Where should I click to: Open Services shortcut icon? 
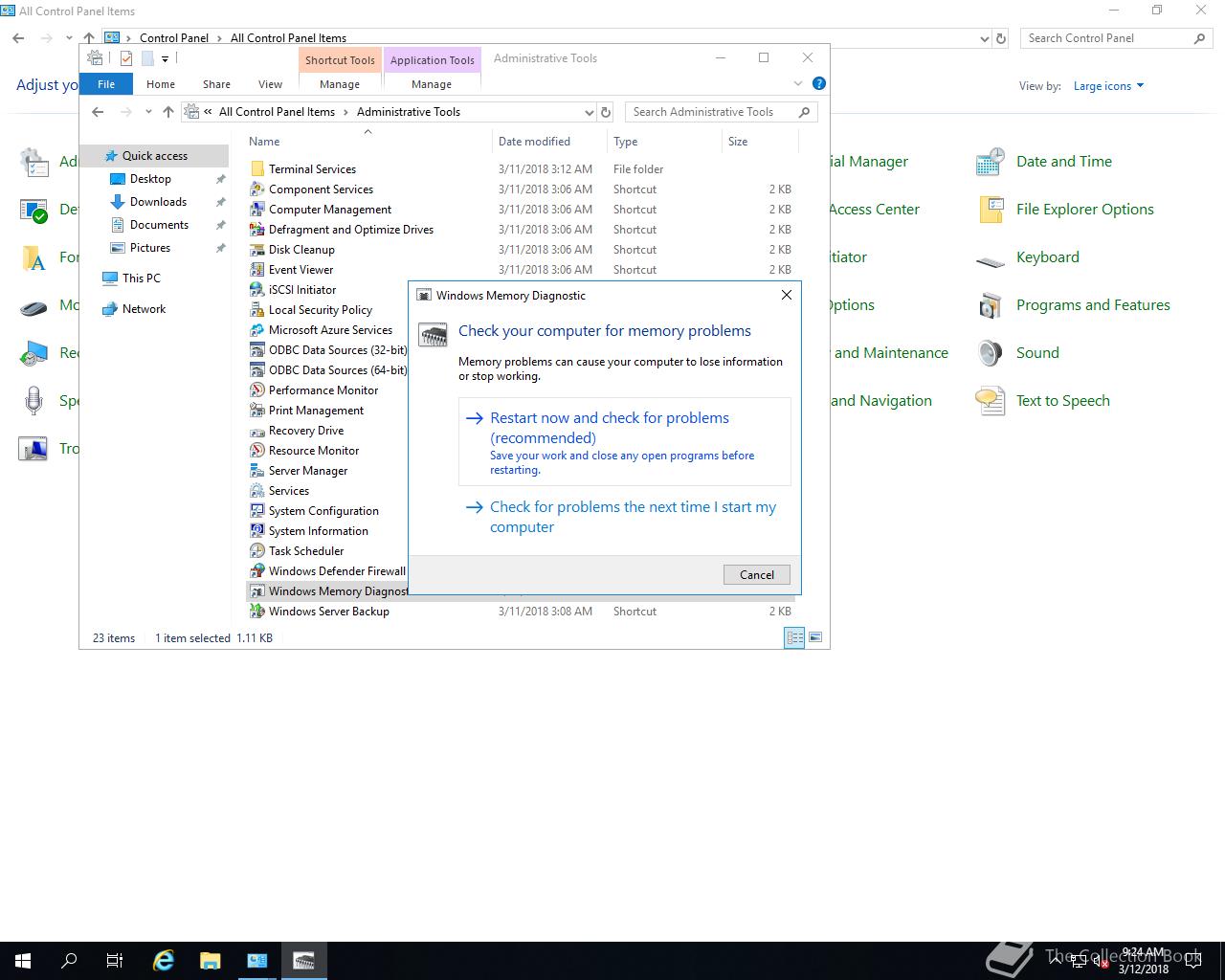coord(256,491)
